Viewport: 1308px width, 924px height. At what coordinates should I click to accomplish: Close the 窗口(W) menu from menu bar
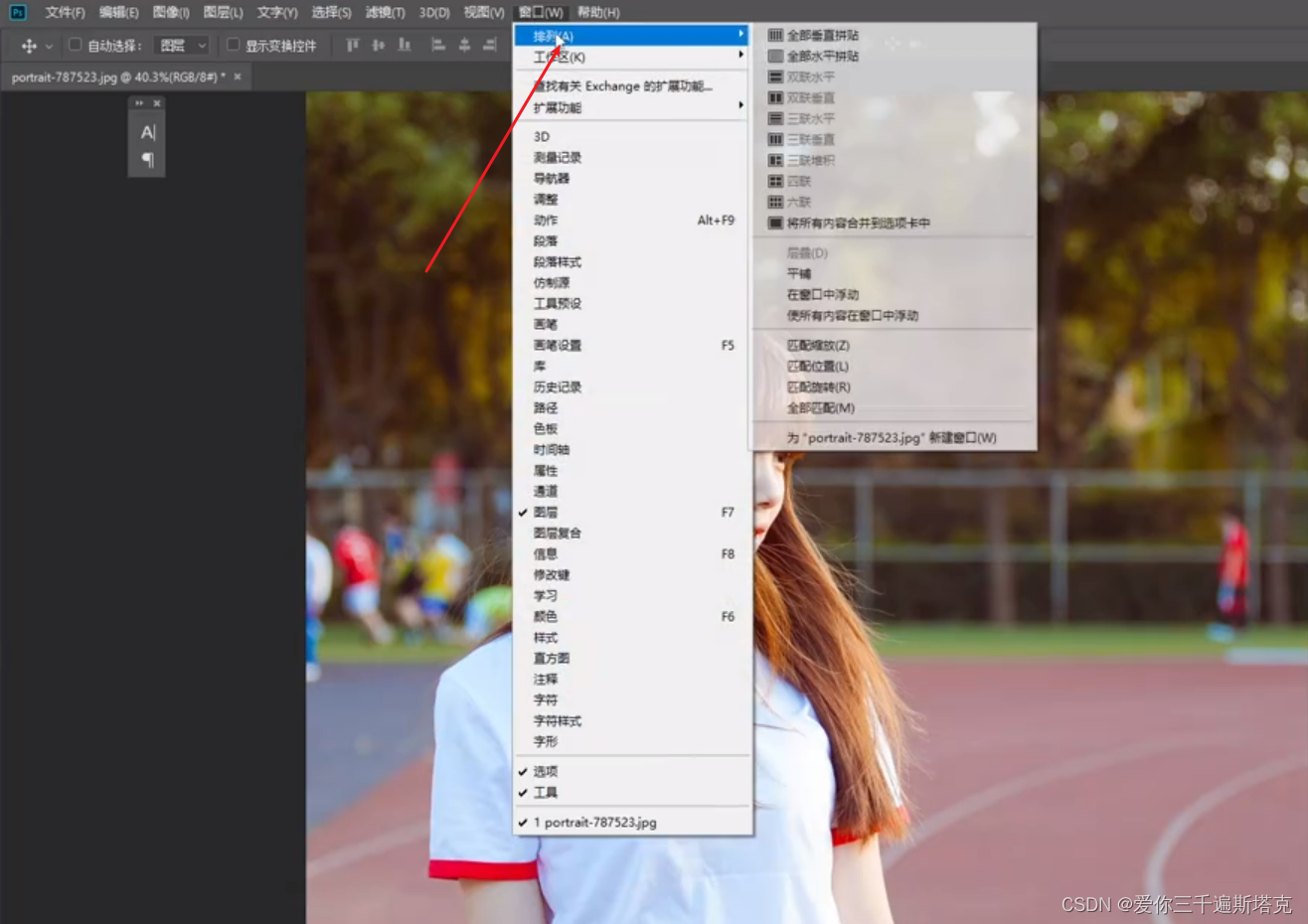tap(541, 12)
